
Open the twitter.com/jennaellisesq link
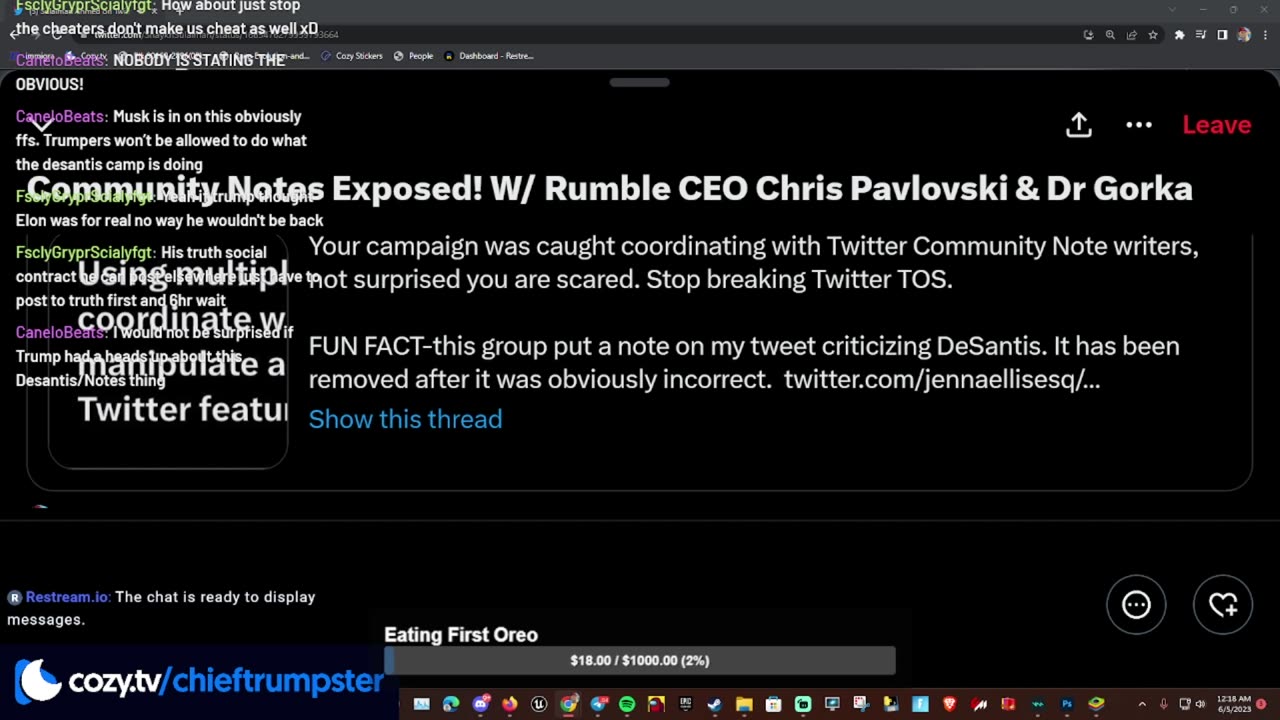[941, 379]
